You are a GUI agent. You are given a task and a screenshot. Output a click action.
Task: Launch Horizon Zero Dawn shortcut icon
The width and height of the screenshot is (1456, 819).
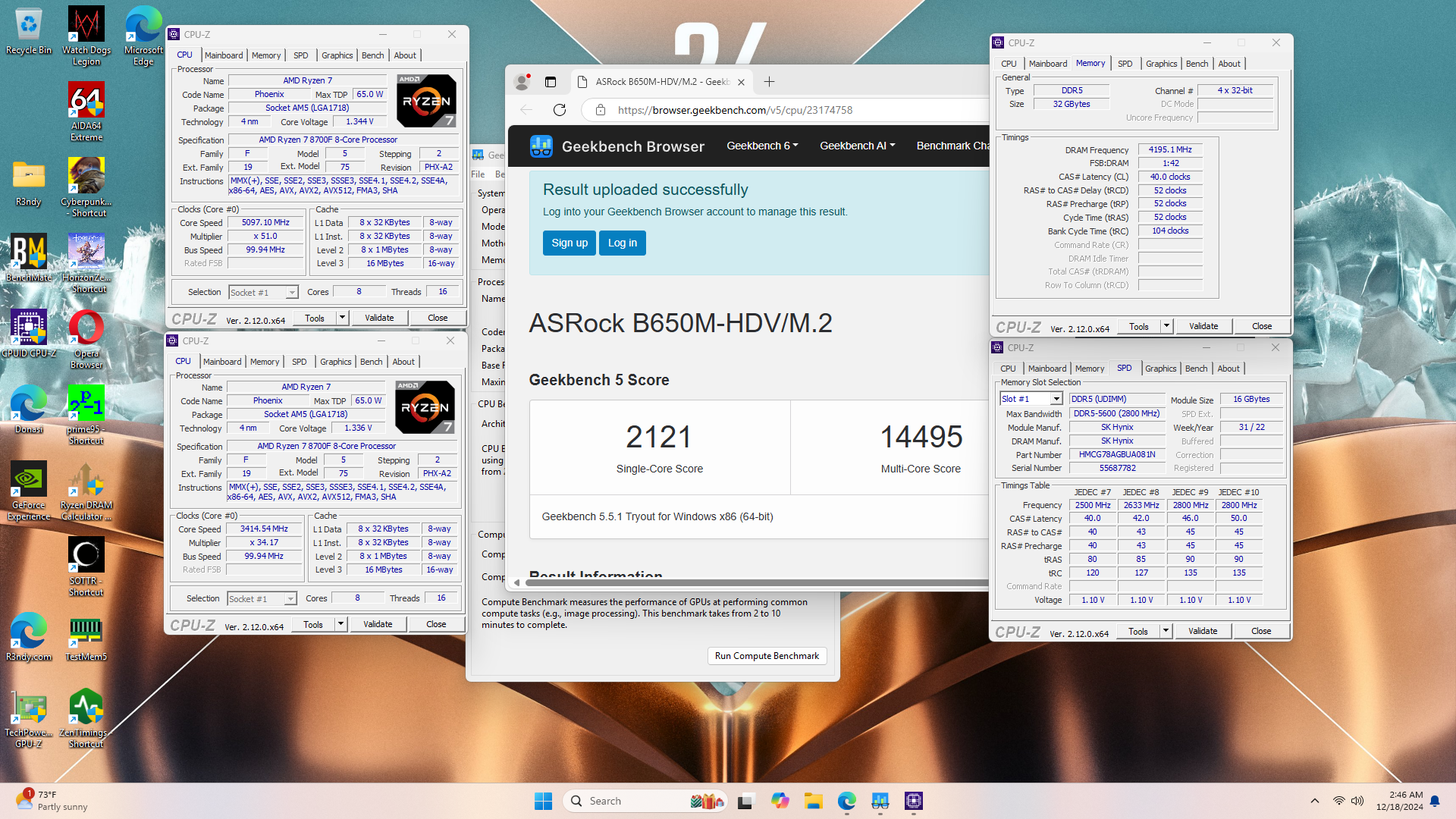(x=86, y=264)
